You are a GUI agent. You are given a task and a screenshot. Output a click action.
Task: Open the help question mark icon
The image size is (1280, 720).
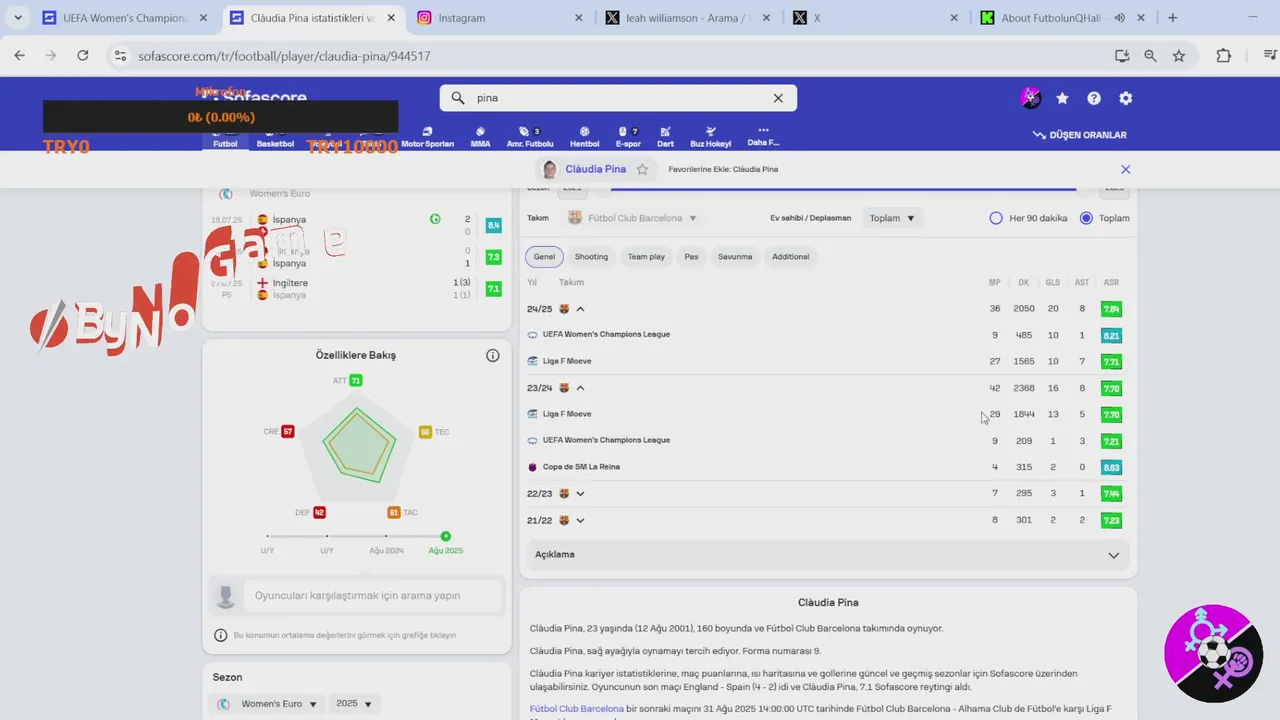1094,98
